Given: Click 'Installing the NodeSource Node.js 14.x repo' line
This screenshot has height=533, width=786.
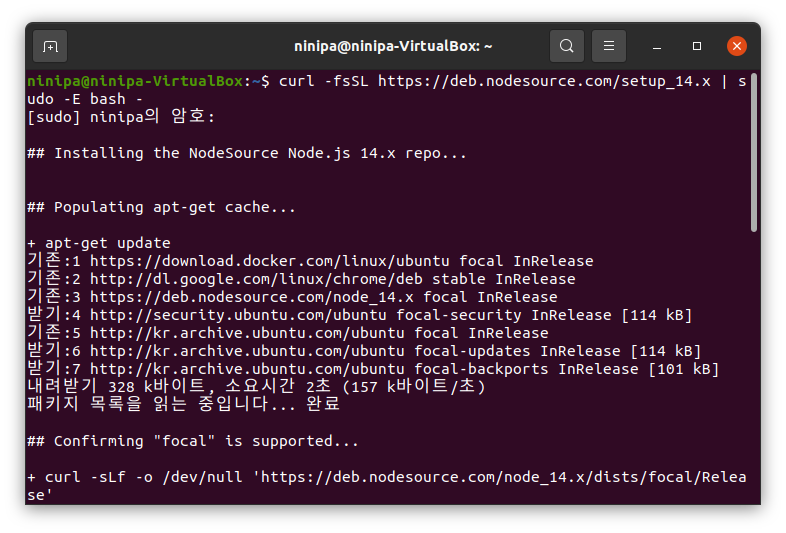Looking at the screenshot, I should tap(247, 153).
